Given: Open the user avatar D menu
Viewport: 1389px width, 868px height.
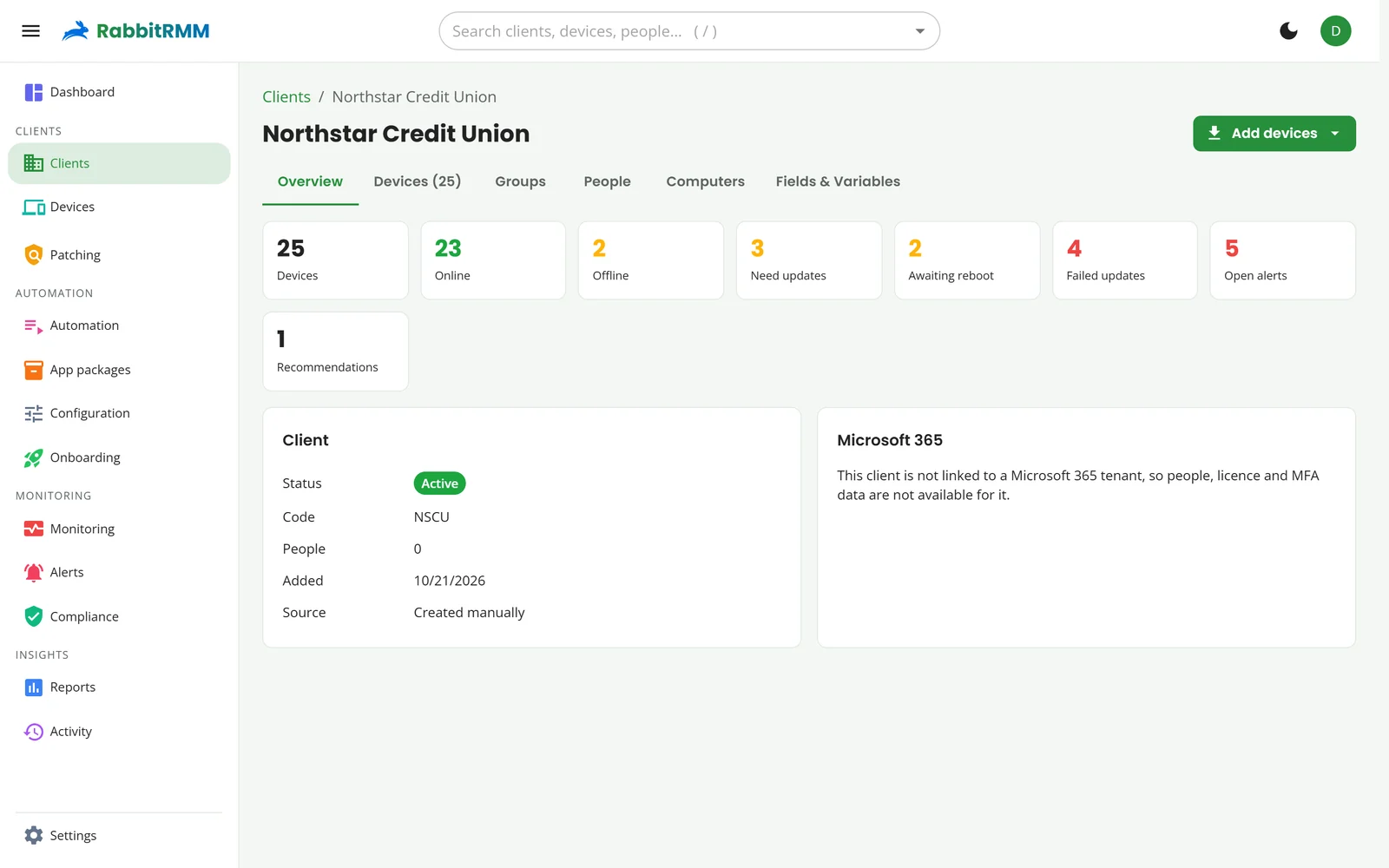Looking at the screenshot, I should pos(1335,31).
